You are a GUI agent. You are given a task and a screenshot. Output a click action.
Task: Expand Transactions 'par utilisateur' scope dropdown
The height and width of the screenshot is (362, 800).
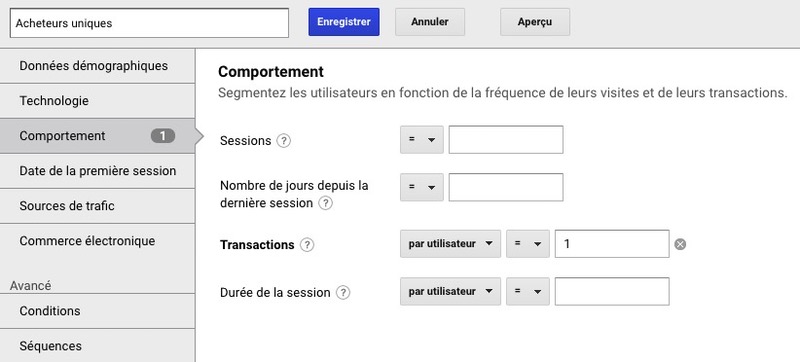point(451,244)
